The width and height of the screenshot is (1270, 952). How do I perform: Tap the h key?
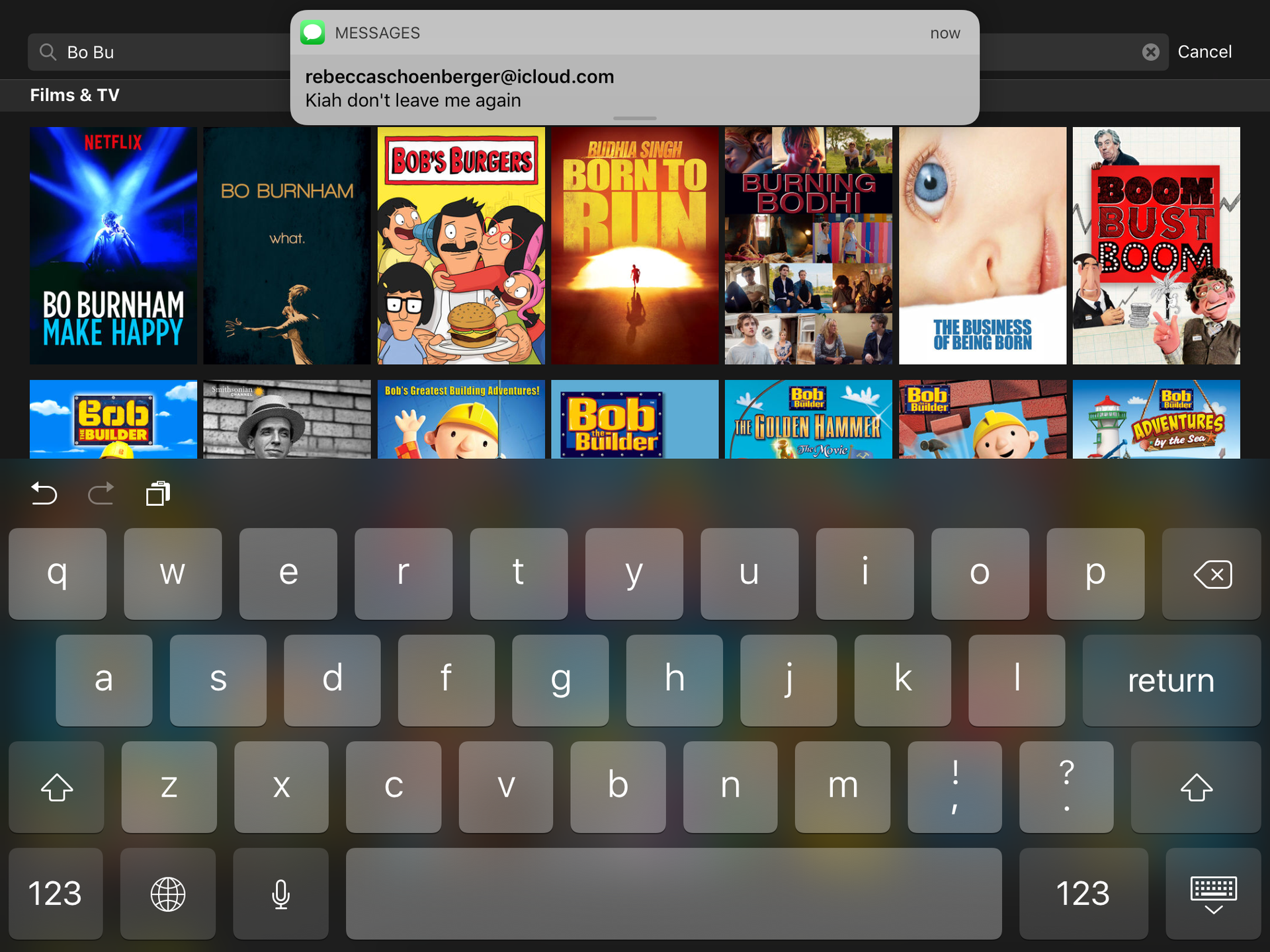click(675, 680)
